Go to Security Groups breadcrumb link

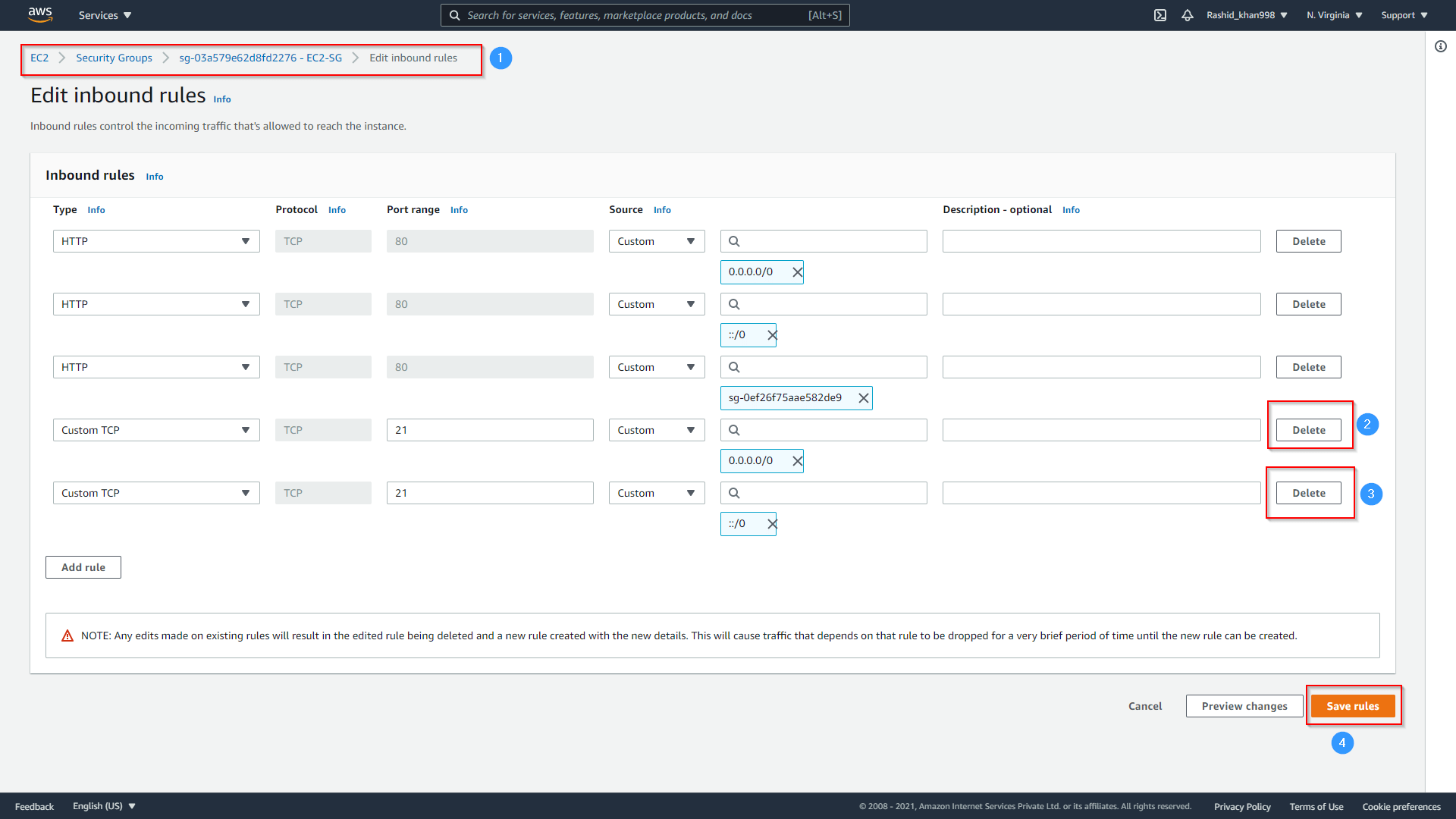[x=114, y=58]
